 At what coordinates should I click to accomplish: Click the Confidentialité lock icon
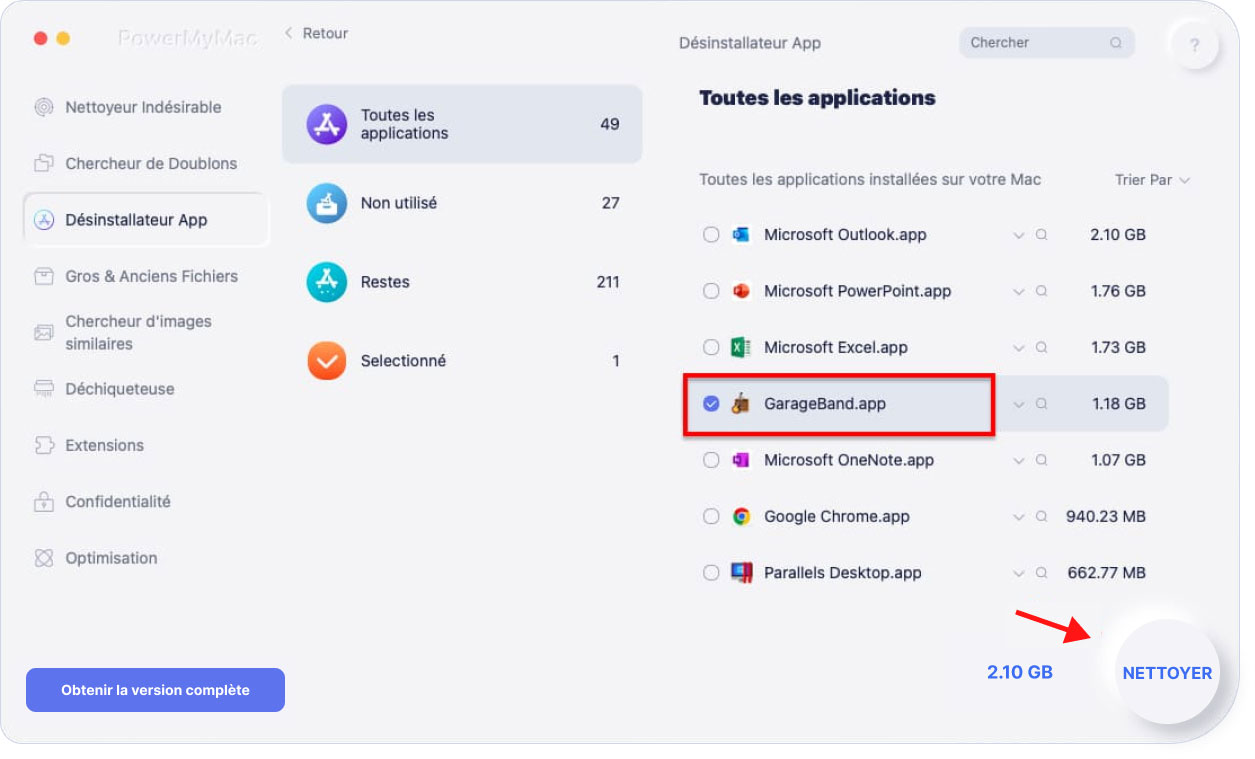[44, 501]
